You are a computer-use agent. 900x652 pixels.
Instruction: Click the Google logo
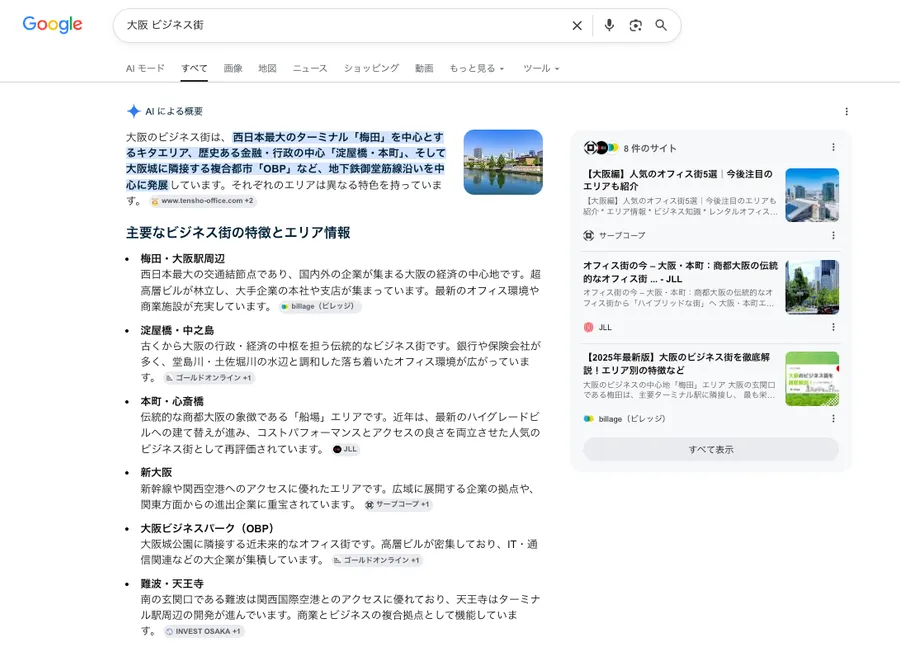coord(52,25)
